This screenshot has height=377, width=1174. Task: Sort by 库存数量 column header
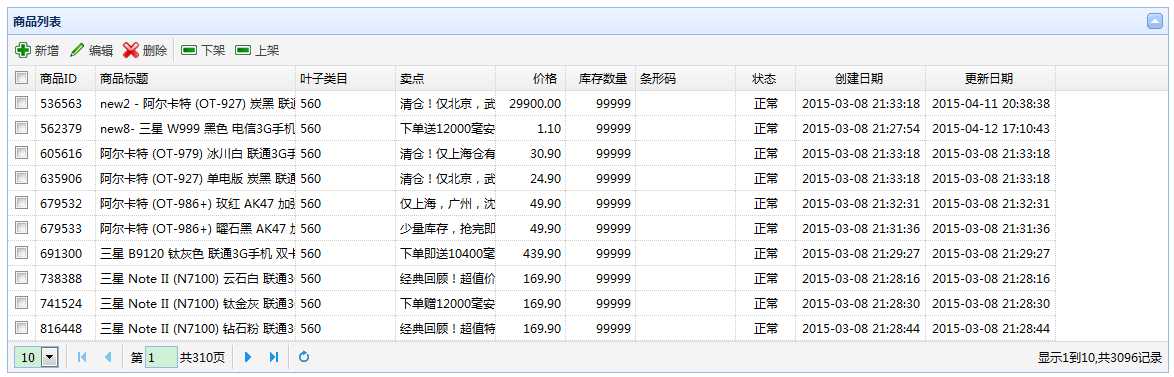pyautogui.click(x=600, y=79)
